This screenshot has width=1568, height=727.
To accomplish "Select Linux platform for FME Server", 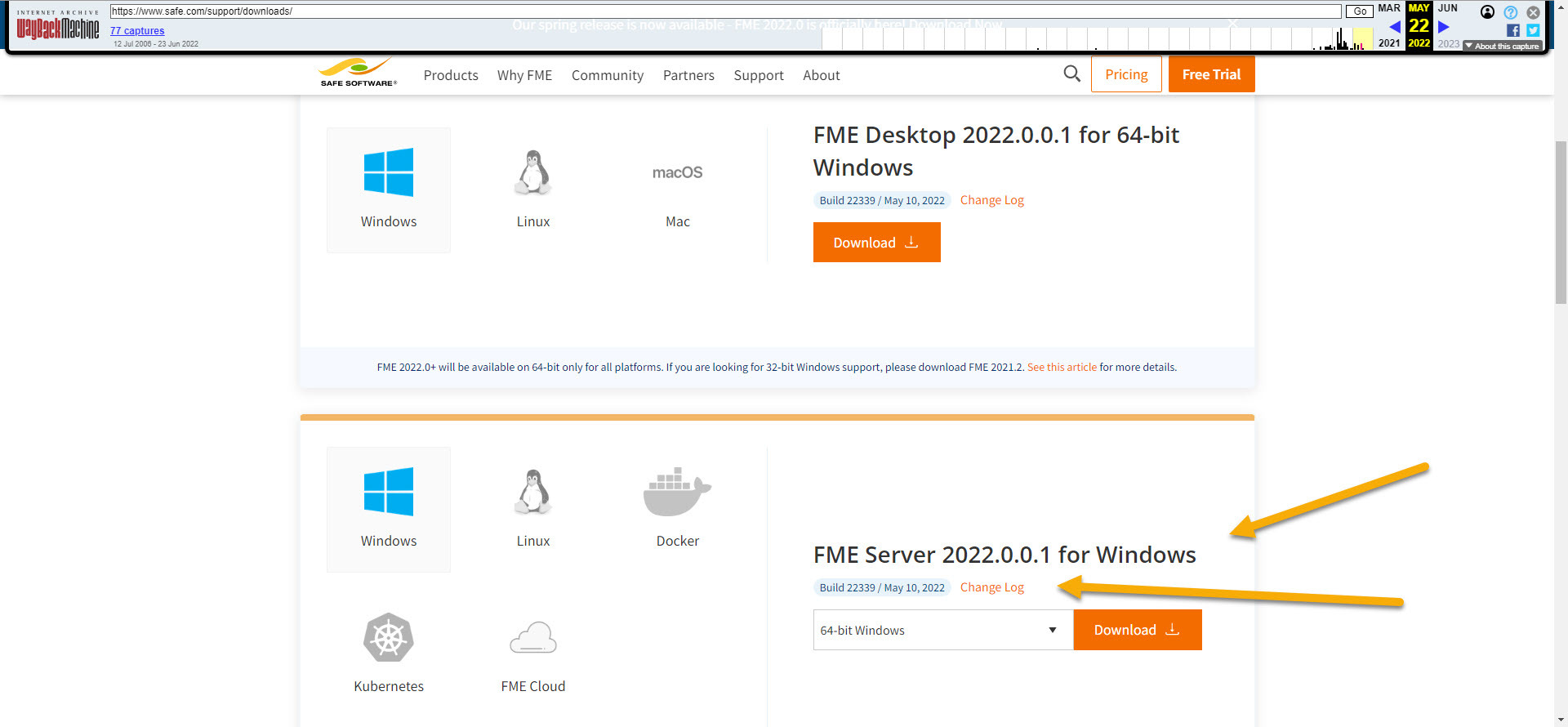I will [533, 509].
